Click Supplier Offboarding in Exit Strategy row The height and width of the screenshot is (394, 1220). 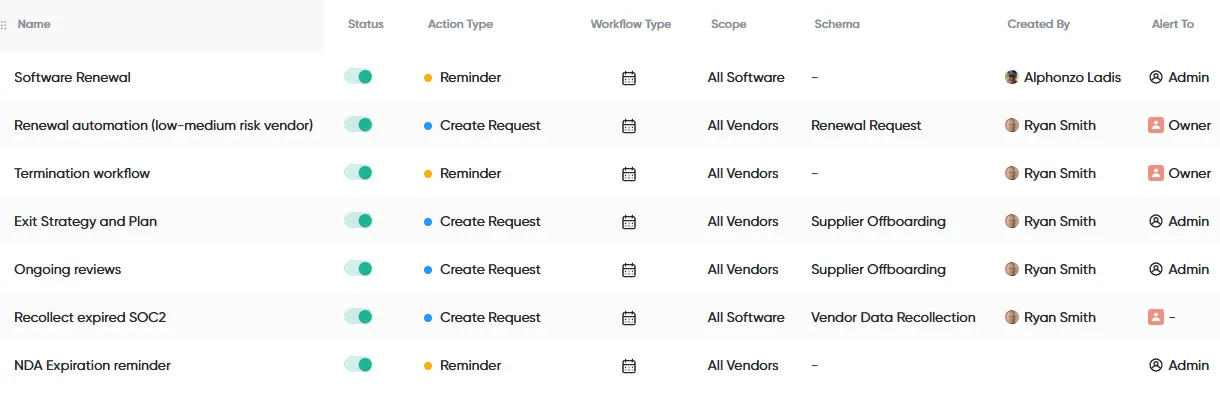point(878,221)
